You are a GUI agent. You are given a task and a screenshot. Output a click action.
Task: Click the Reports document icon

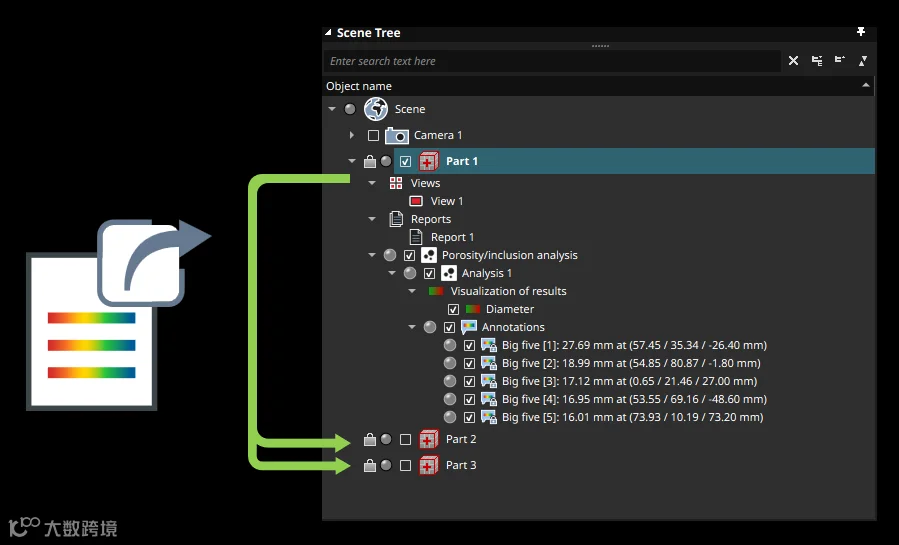click(396, 219)
